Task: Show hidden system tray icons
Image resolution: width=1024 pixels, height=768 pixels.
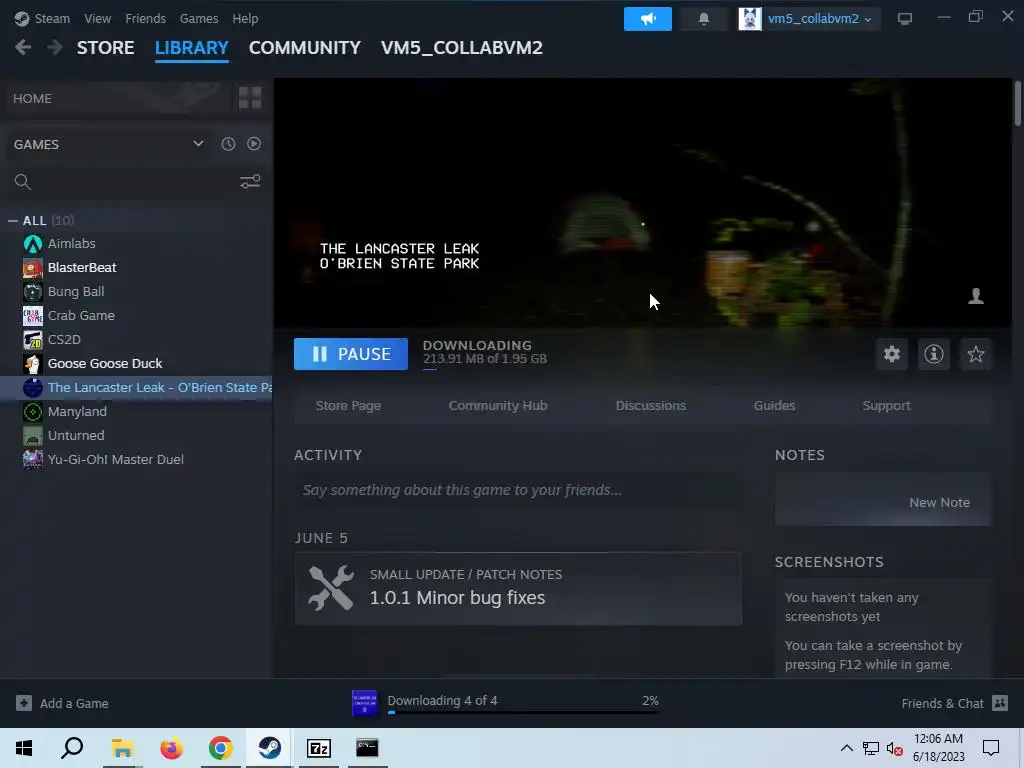Action: [846, 748]
